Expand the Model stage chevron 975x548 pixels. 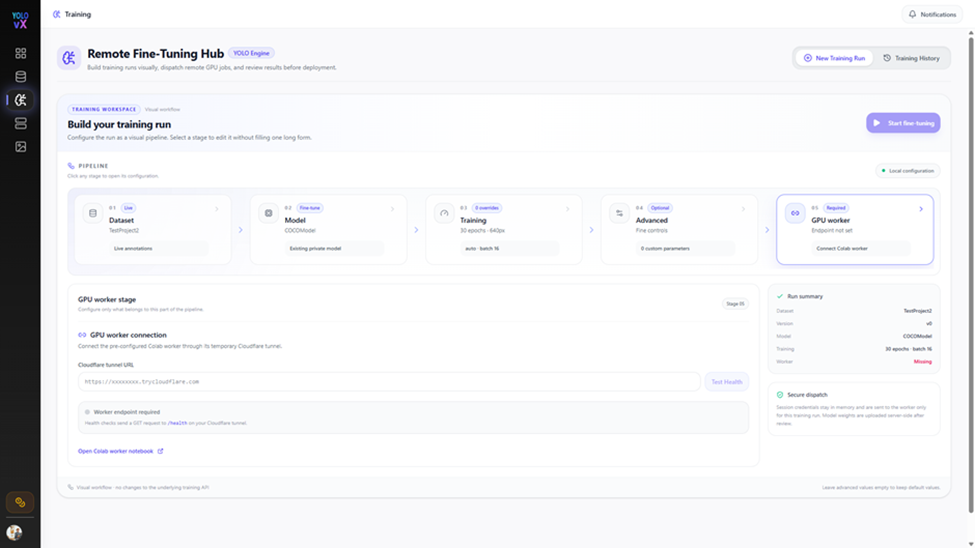pos(392,209)
